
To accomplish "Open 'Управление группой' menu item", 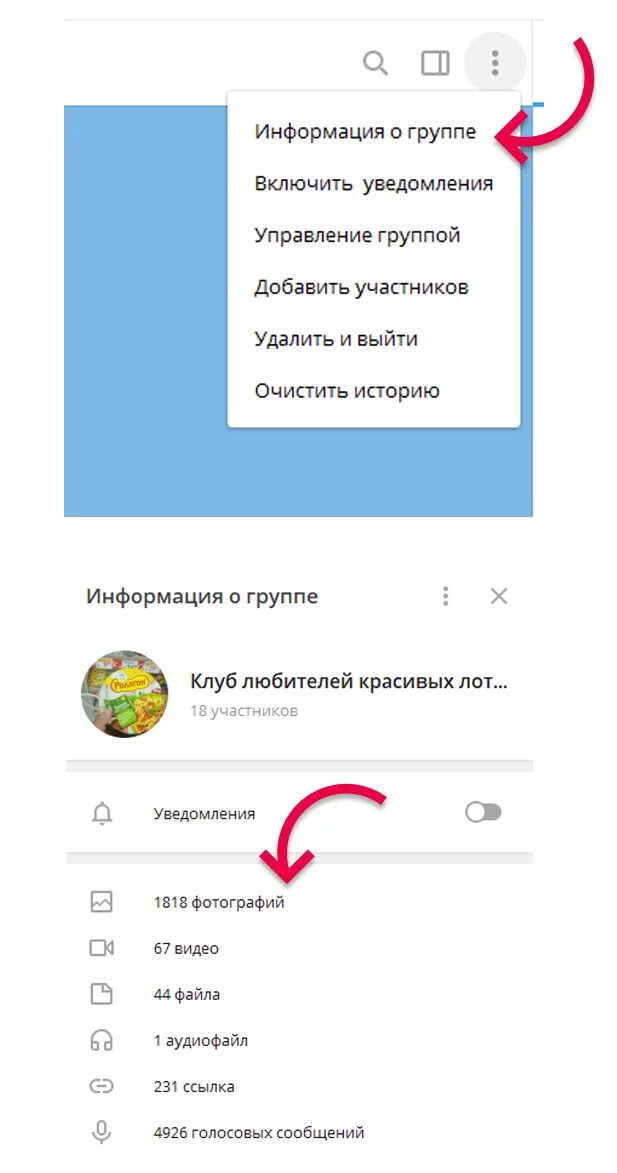I will click(357, 236).
